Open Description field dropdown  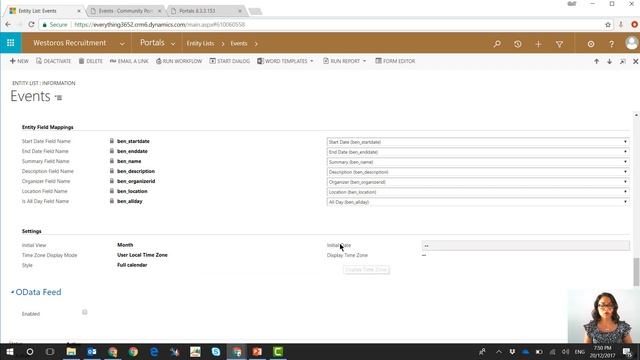[478, 172]
